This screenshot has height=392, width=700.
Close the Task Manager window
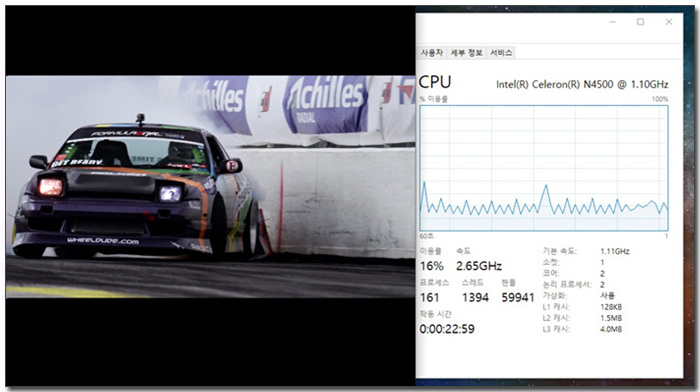point(668,22)
